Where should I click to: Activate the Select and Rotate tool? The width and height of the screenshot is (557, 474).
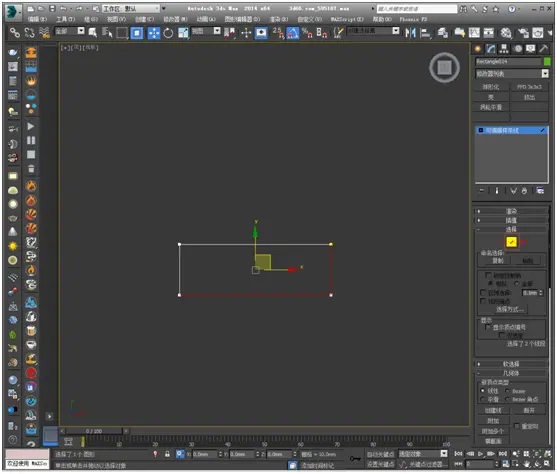[x=168, y=33]
